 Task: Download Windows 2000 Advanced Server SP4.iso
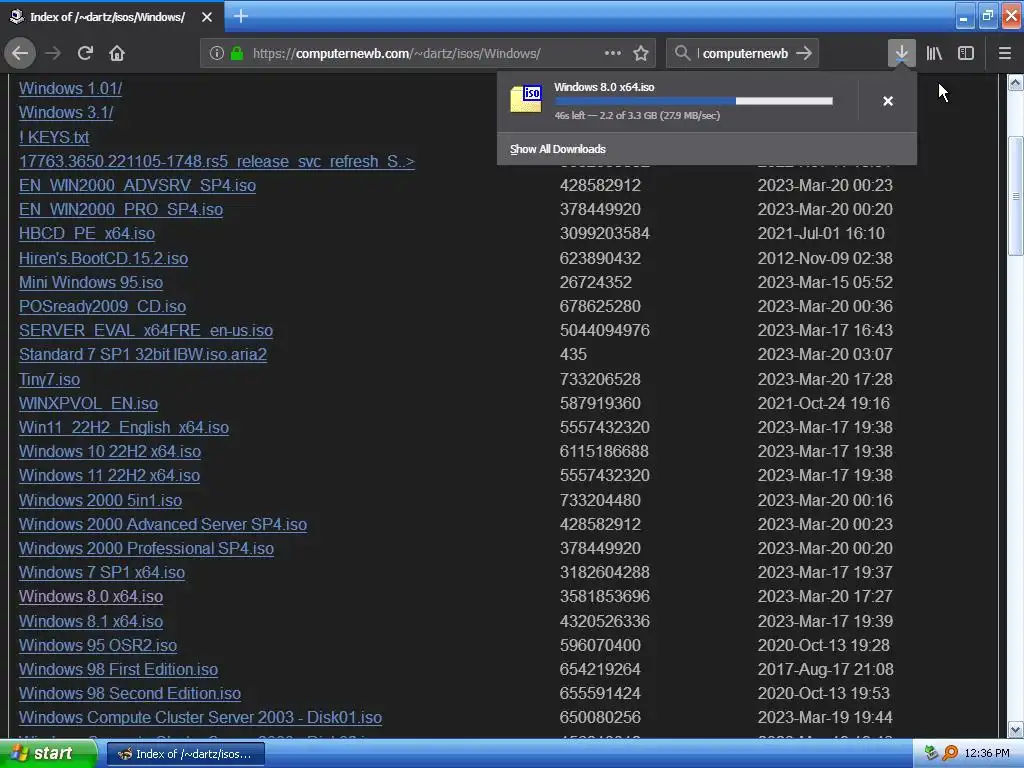(163, 524)
